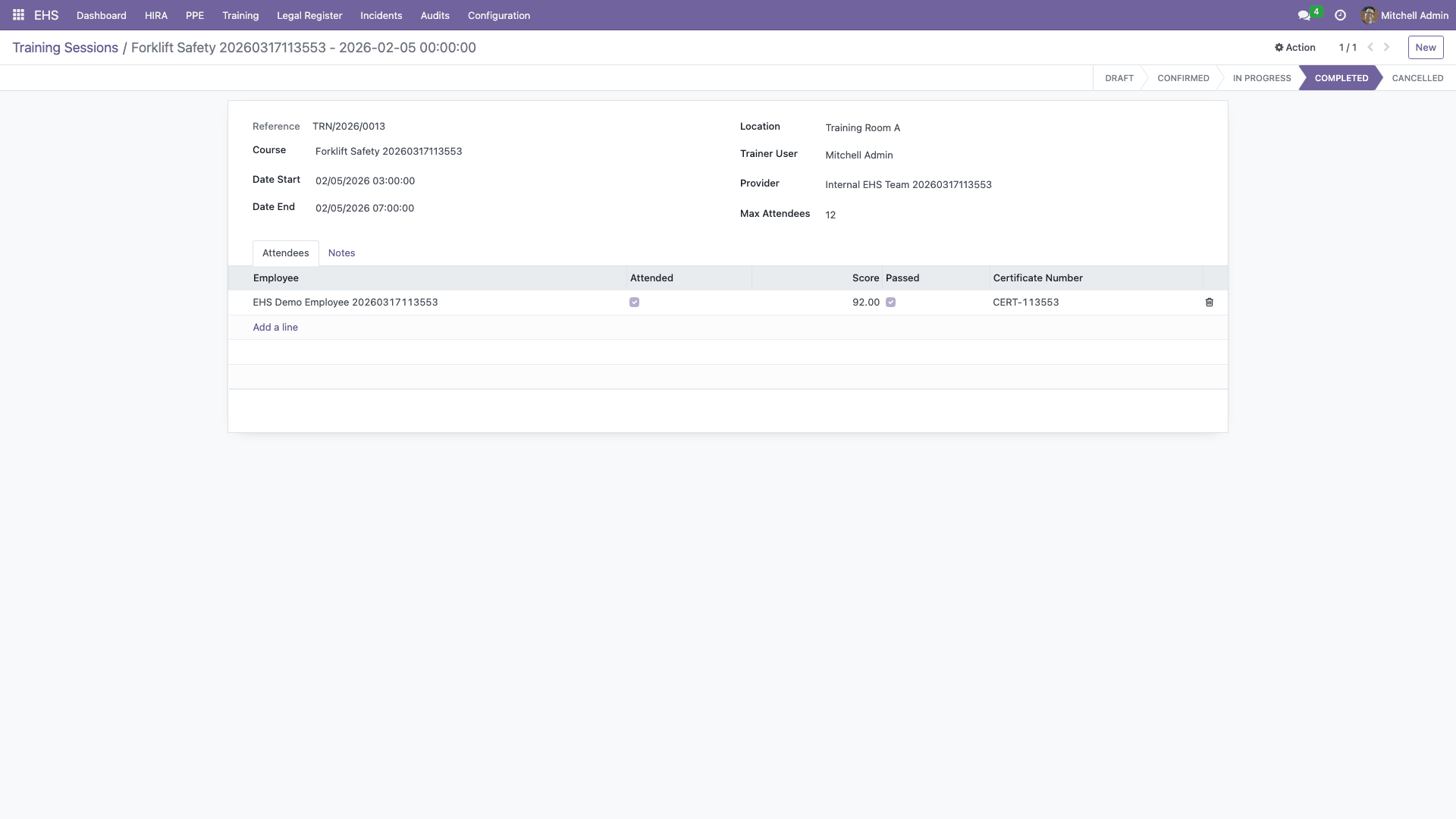Go to next record arrow
1456x819 pixels.
pyautogui.click(x=1387, y=47)
